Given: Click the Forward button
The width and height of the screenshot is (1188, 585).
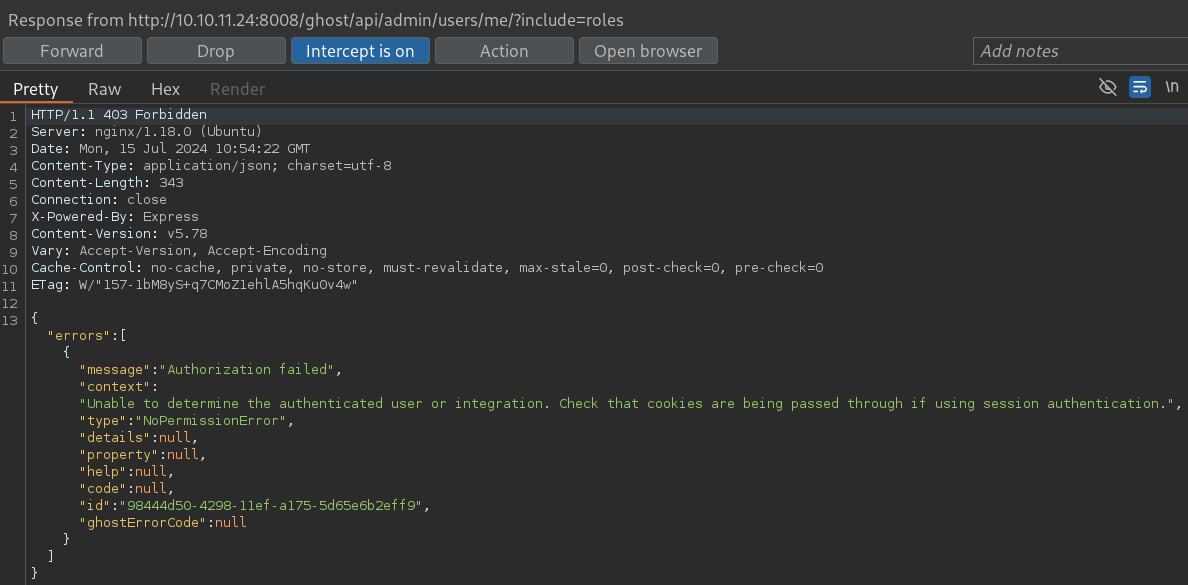Looking at the screenshot, I should click(72, 51).
